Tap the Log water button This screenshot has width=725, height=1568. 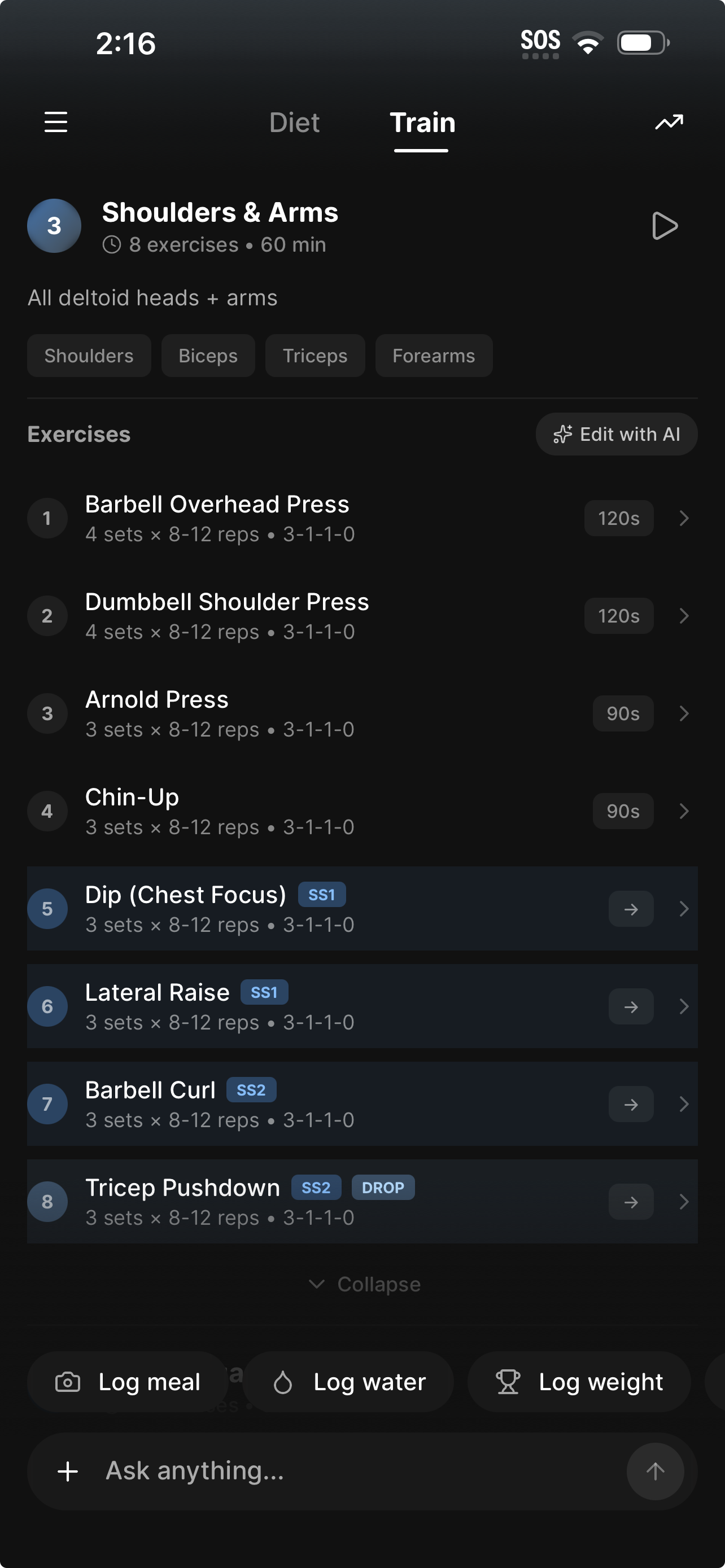[348, 1382]
